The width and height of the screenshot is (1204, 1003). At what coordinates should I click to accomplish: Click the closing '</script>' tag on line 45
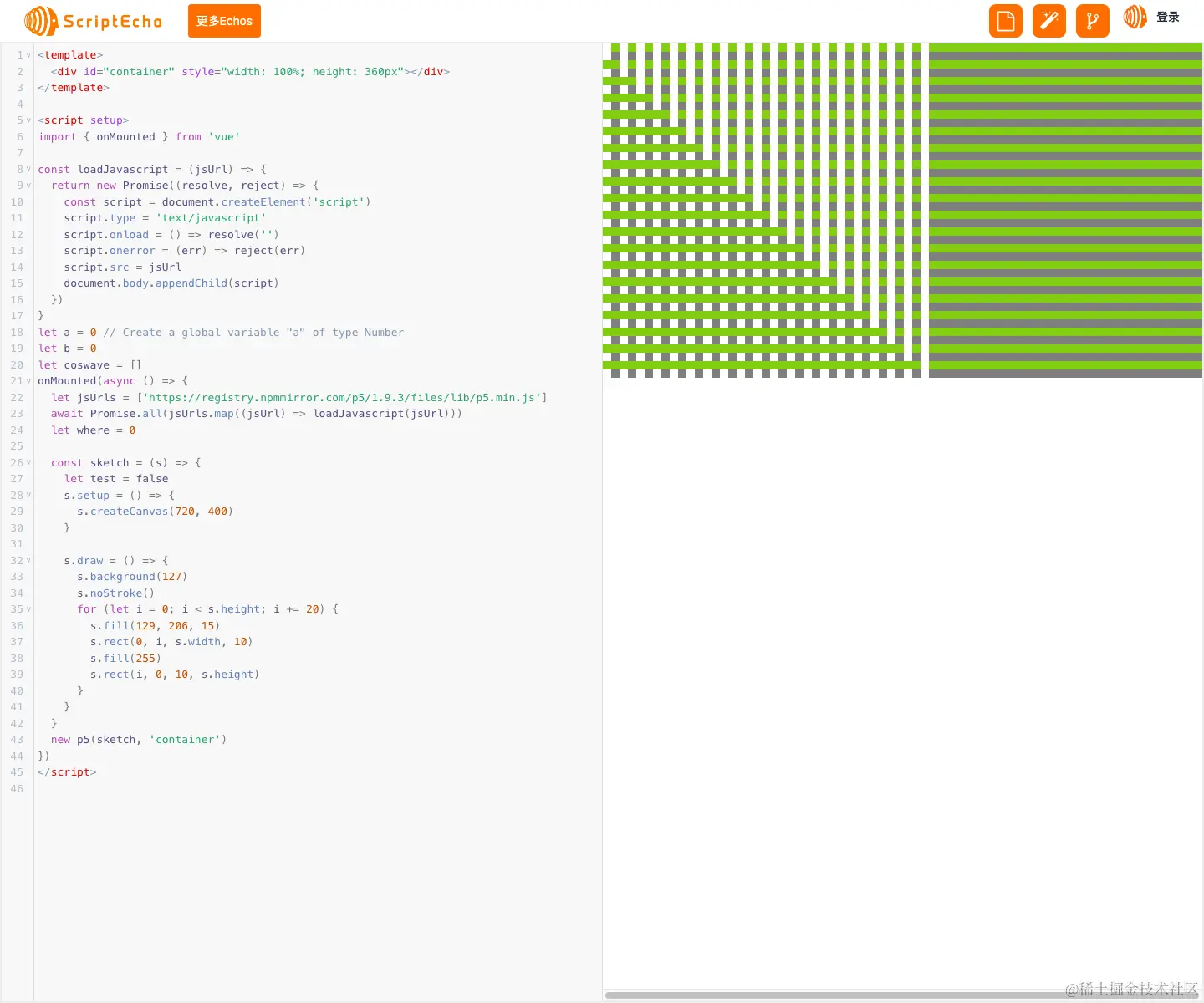coord(67,772)
